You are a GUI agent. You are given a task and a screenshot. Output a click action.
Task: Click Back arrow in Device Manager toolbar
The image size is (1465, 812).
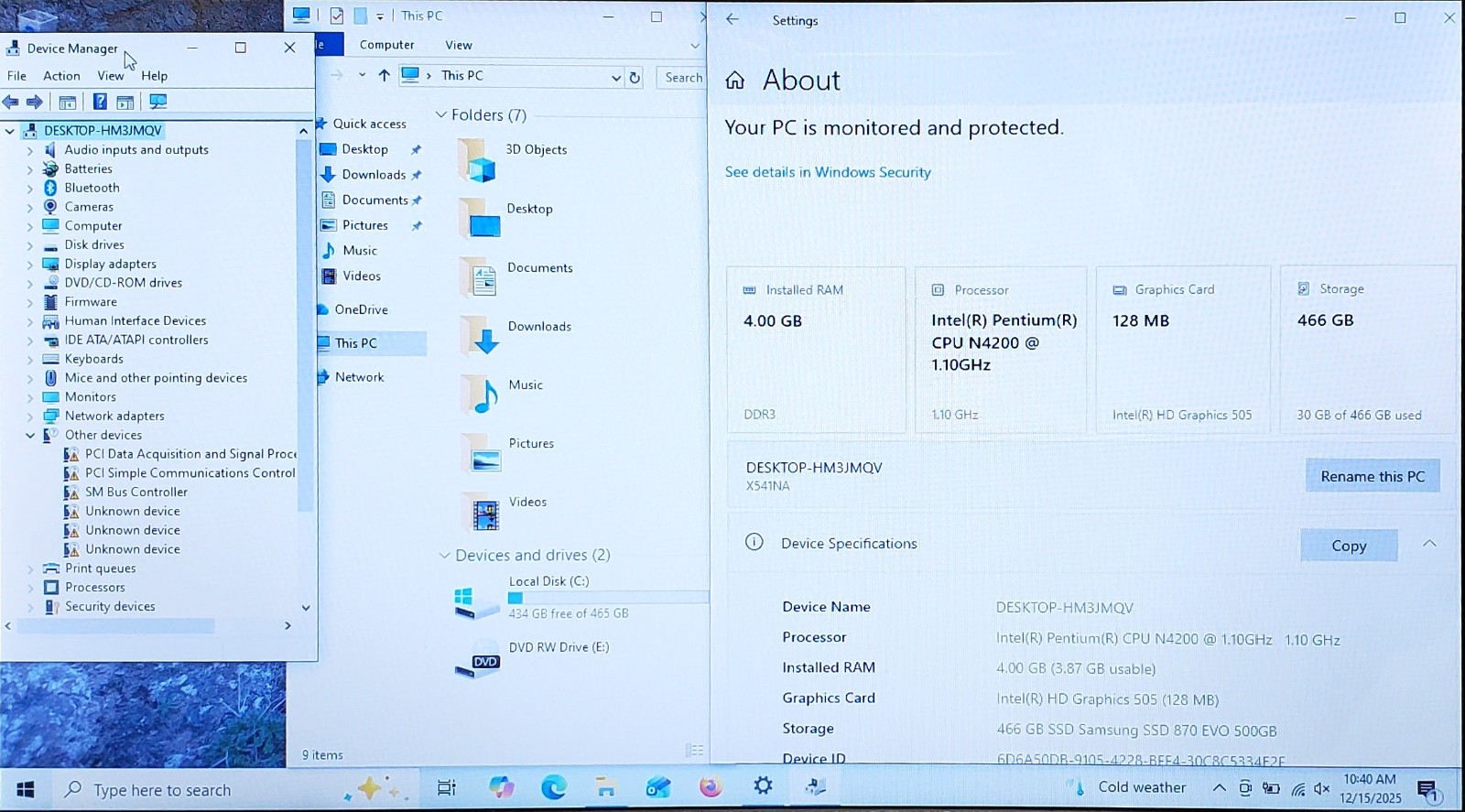click(x=11, y=102)
